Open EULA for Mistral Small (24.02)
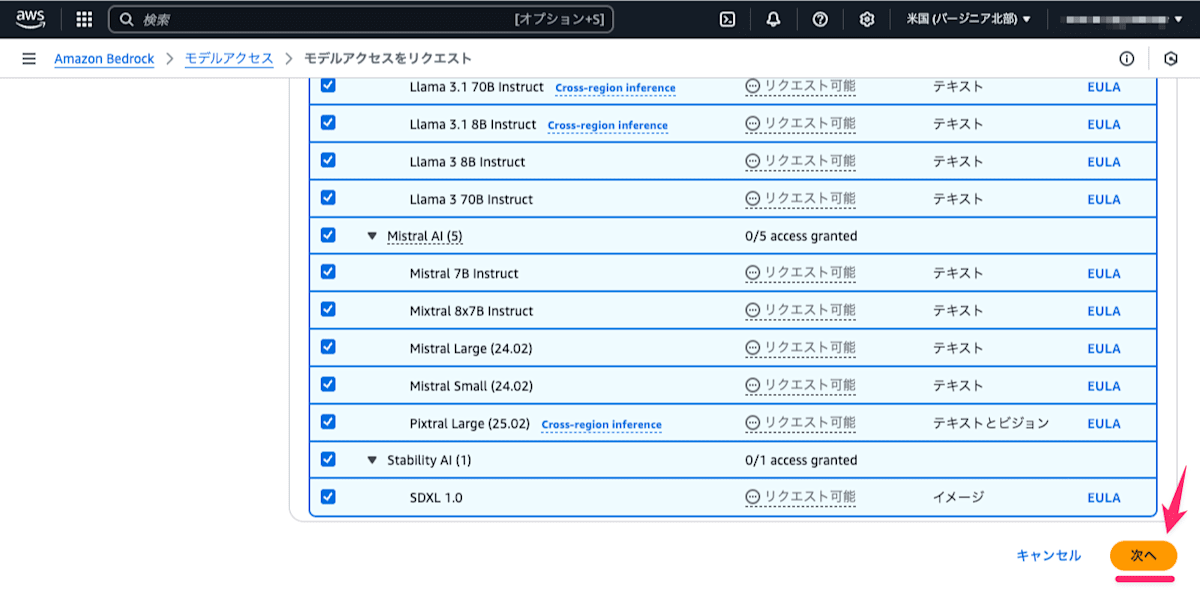This screenshot has height=590, width=1200. tap(1104, 386)
